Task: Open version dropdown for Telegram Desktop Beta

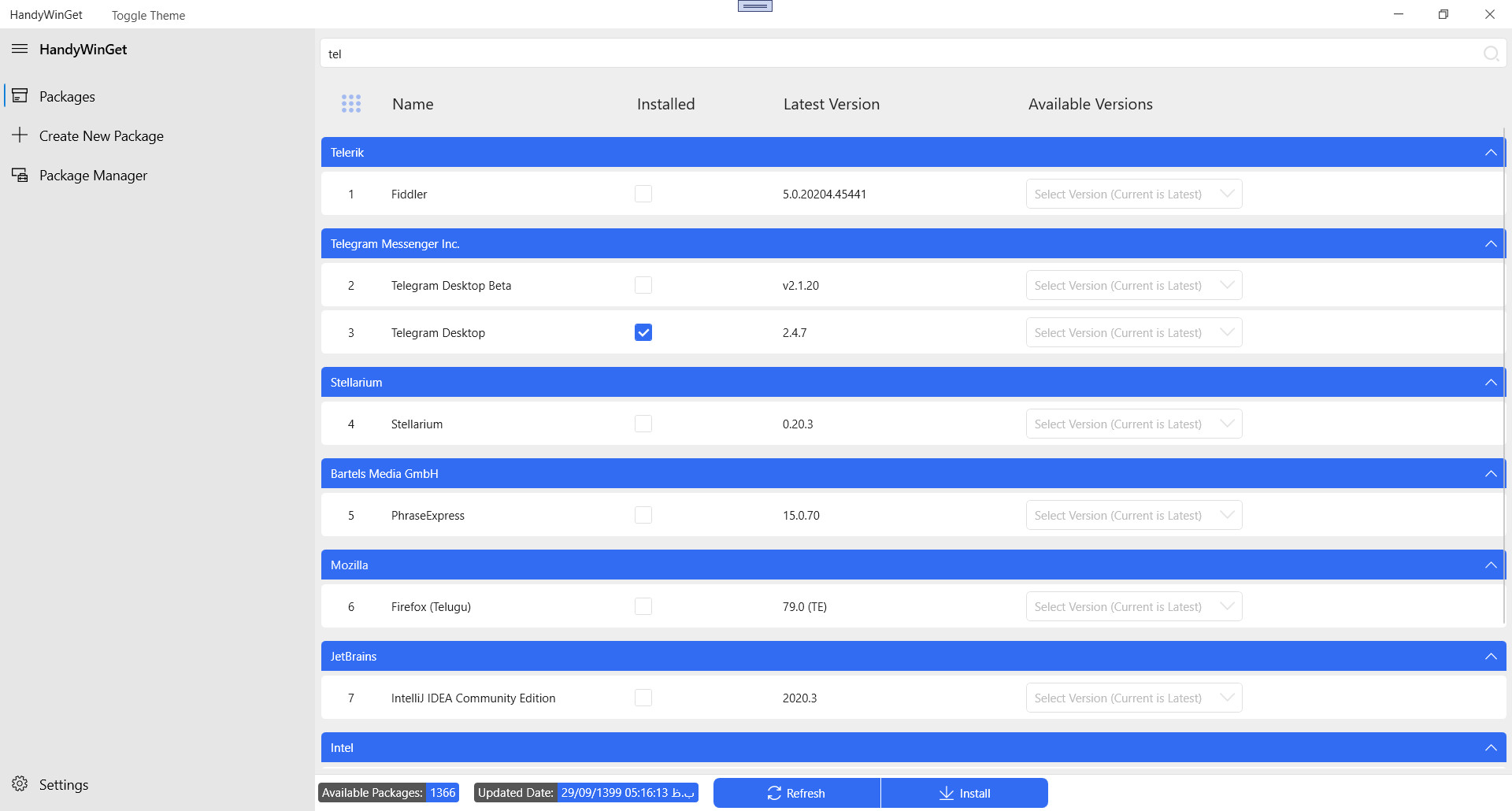Action: click(x=1134, y=285)
